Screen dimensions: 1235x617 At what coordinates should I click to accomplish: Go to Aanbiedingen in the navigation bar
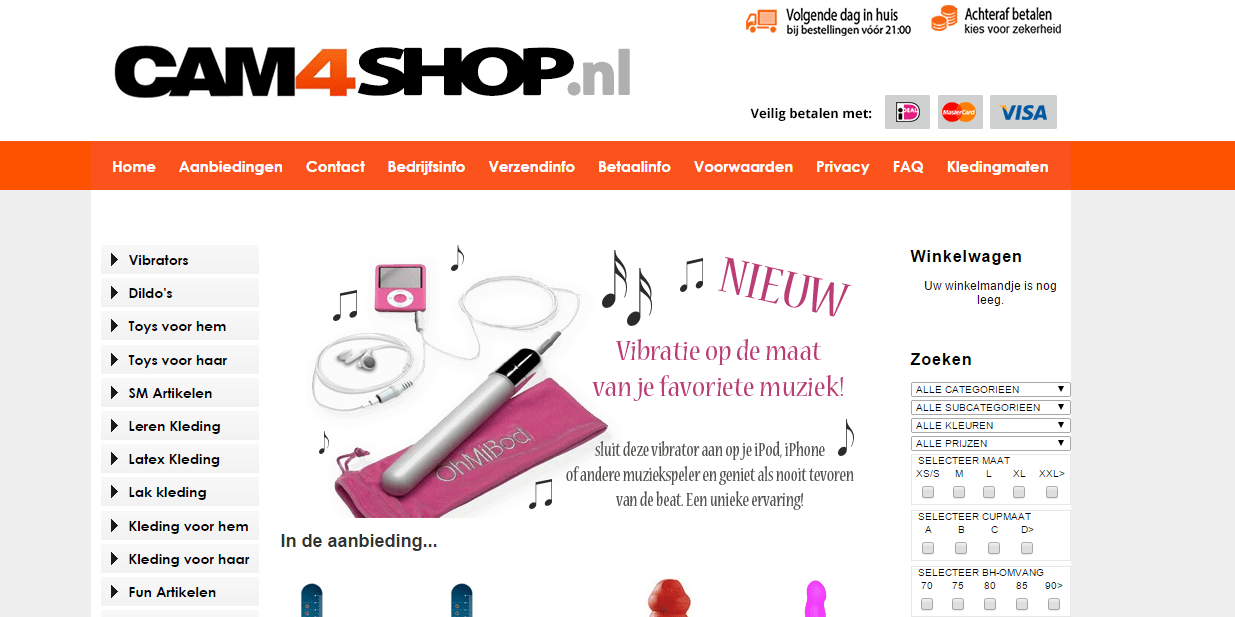pos(231,167)
